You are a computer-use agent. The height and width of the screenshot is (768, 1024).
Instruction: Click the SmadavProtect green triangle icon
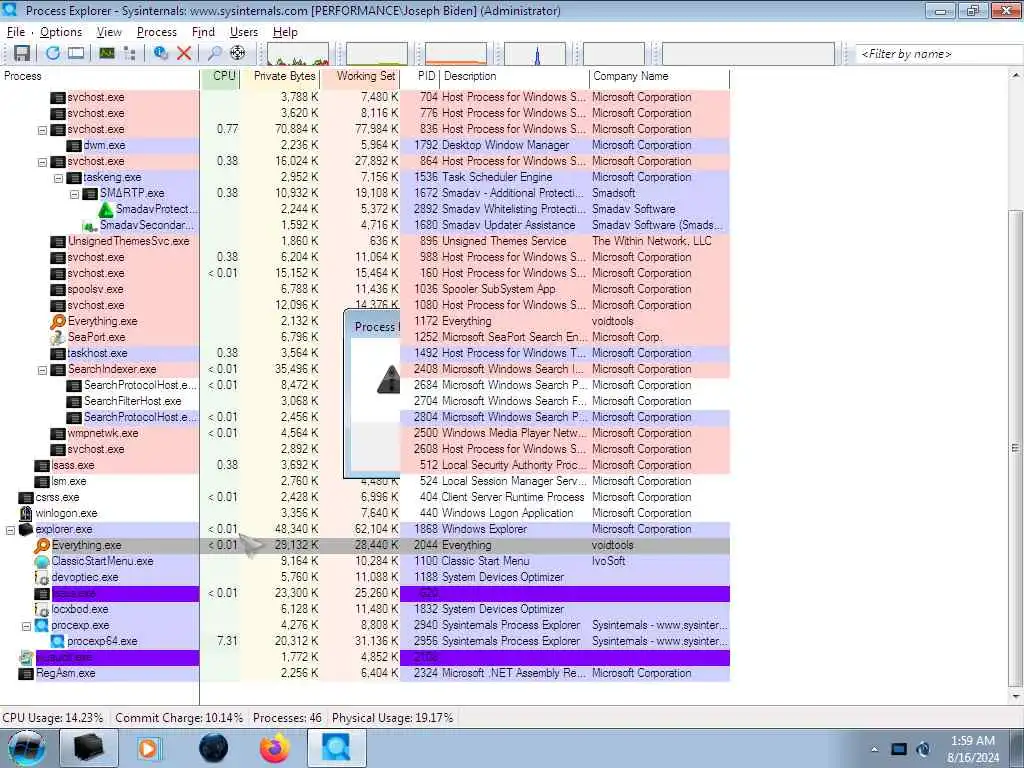pyautogui.click(x=106, y=209)
